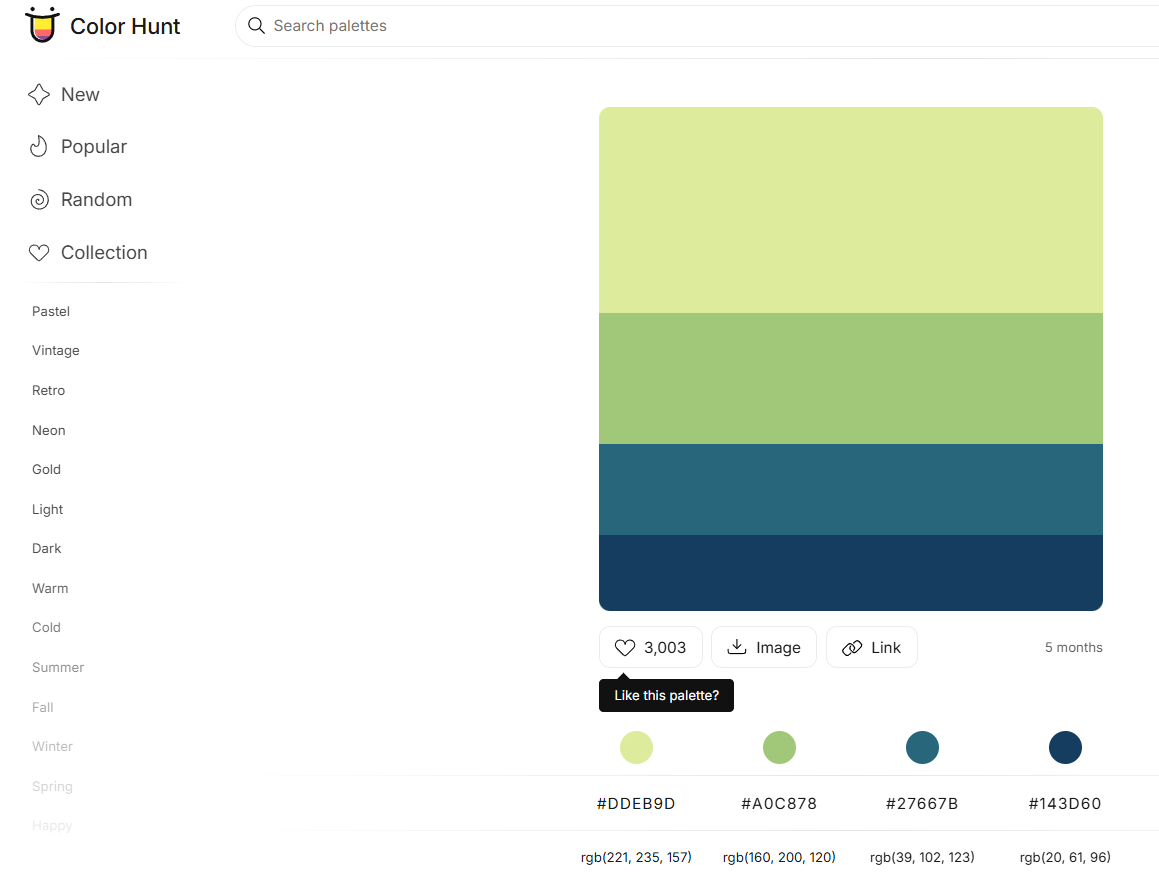Select the navy circle swatch
The image size is (1159, 875).
tap(1065, 747)
